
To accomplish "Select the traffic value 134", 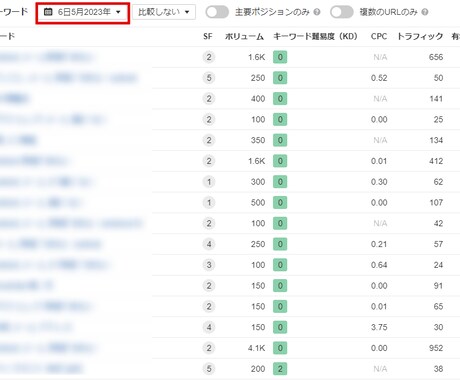I will coord(436,140).
